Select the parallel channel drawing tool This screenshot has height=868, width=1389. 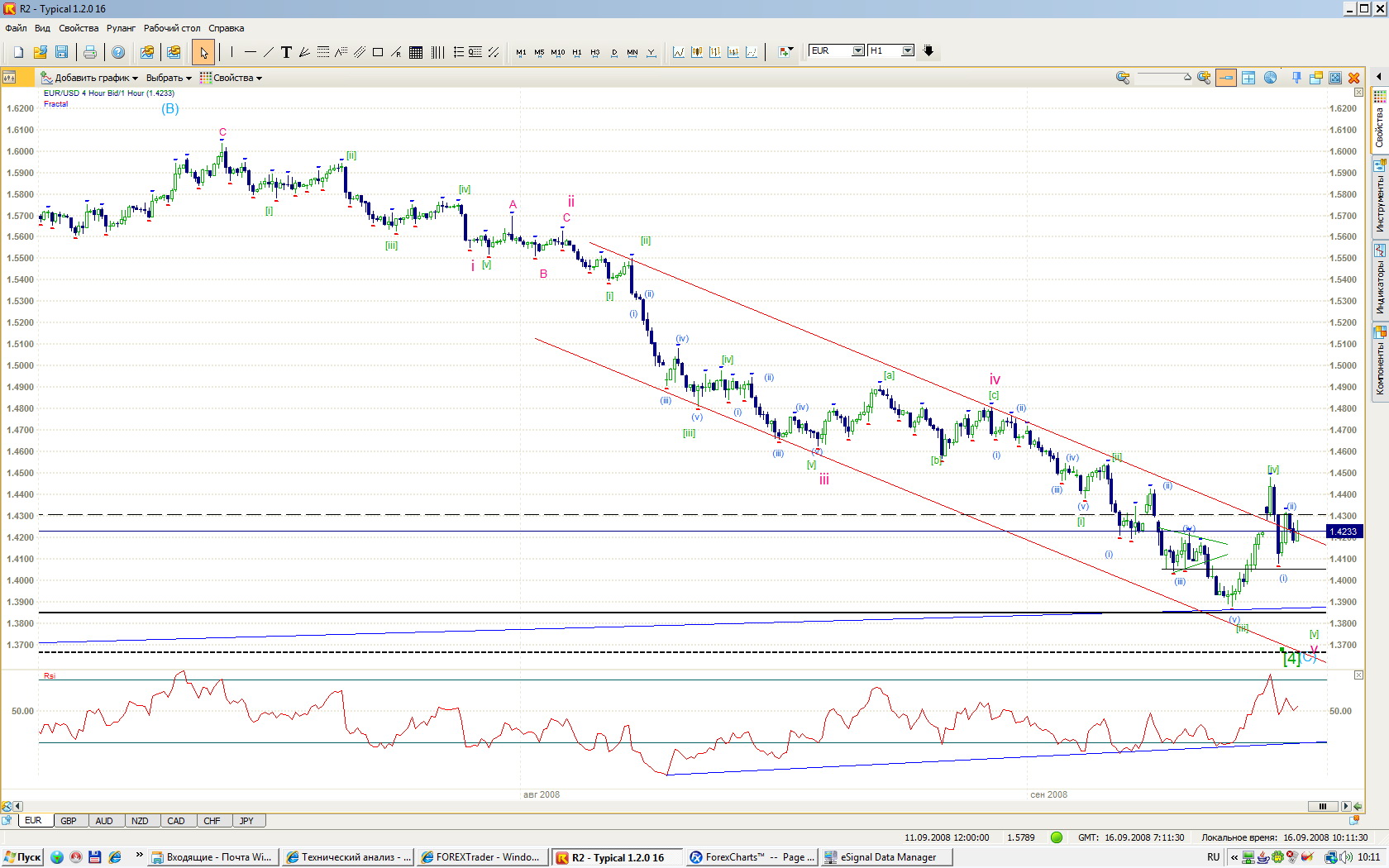click(360, 52)
